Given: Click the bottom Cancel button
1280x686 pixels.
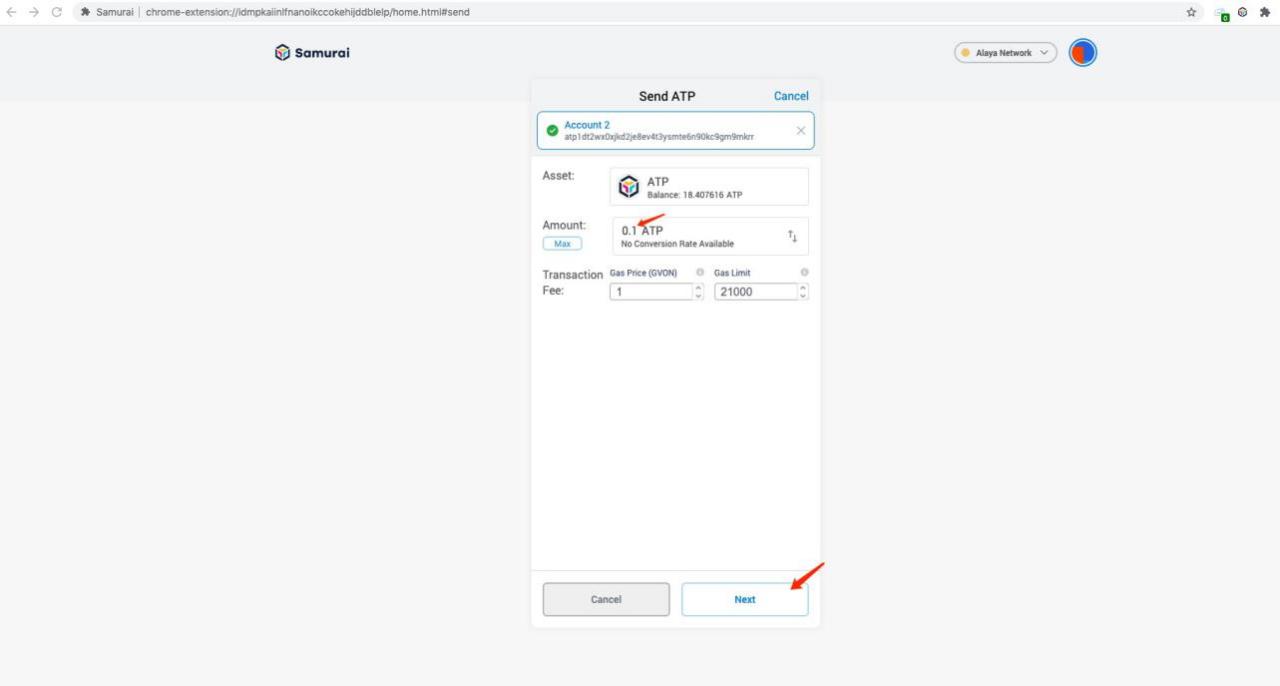Looking at the screenshot, I should (606, 600).
